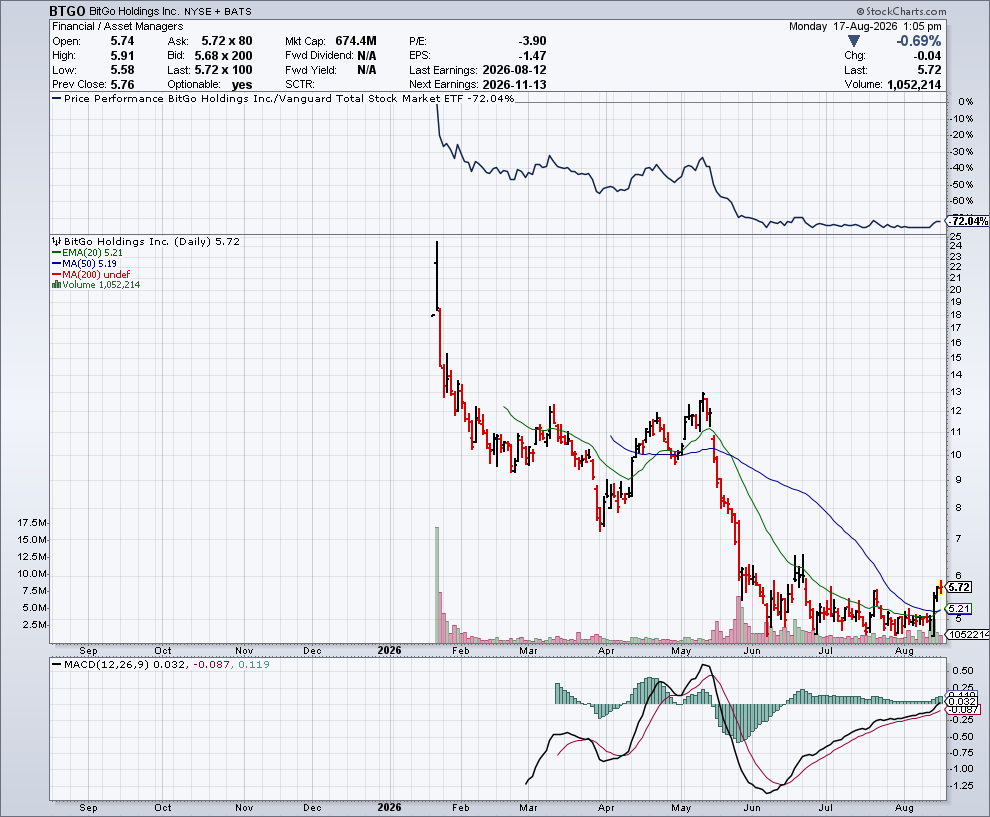The height and width of the screenshot is (817, 990).
Task: Click the Volume 1,052,214 legend label
Action: (101, 285)
